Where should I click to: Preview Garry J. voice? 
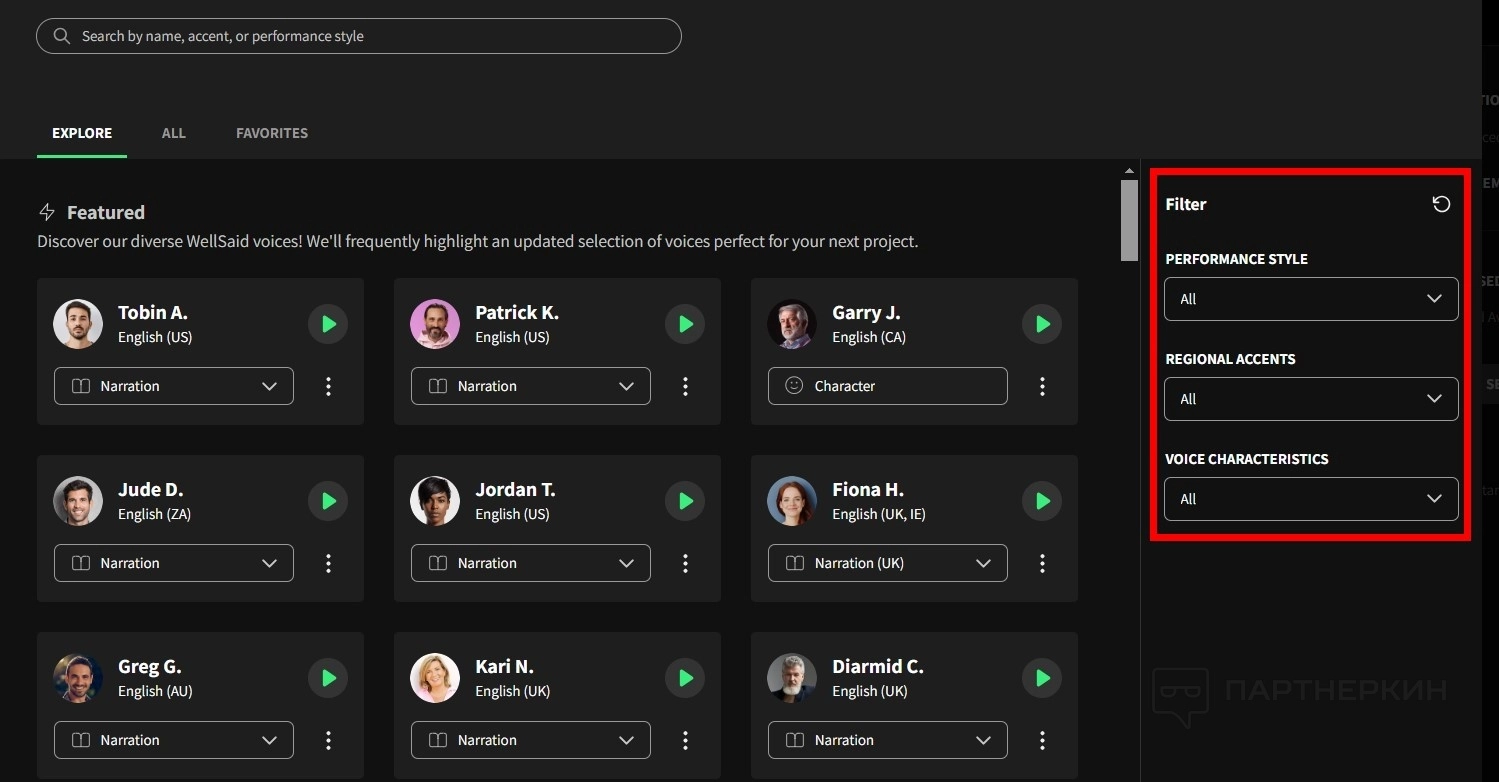pyautogui.click(x=1042, y=324)
